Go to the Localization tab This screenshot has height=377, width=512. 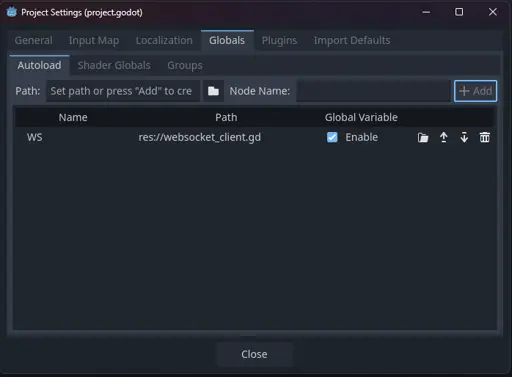164,40
